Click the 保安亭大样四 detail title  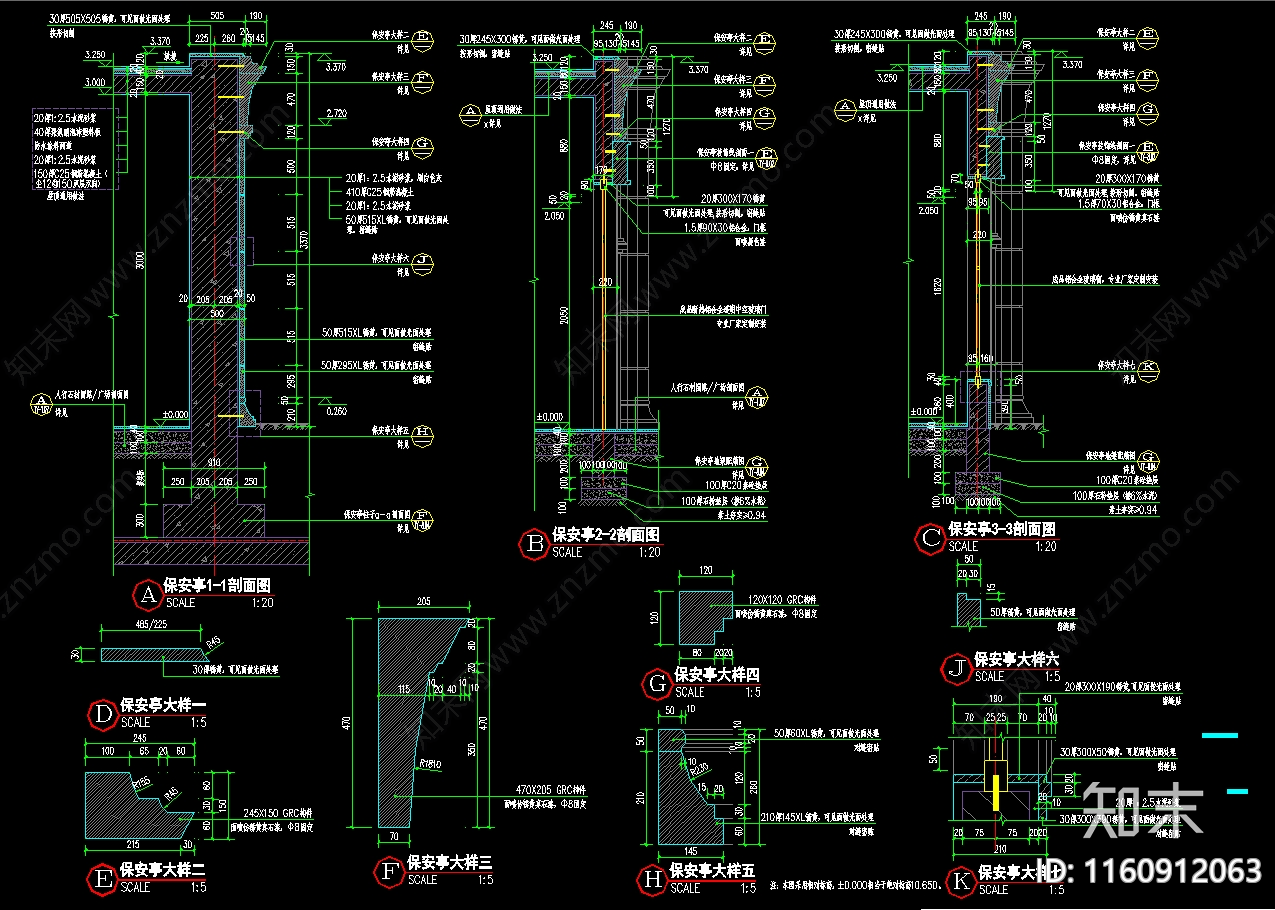pyautogui.click(x=717, y=675)
